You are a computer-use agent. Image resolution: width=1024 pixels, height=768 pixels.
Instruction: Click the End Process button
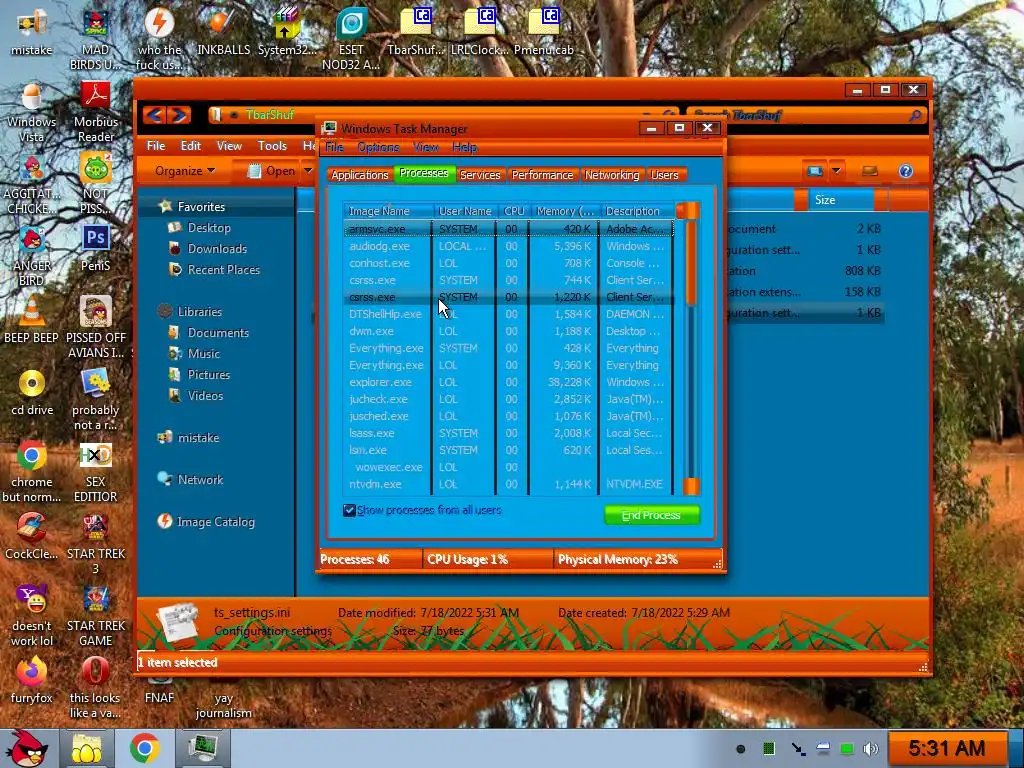[651, 515]
